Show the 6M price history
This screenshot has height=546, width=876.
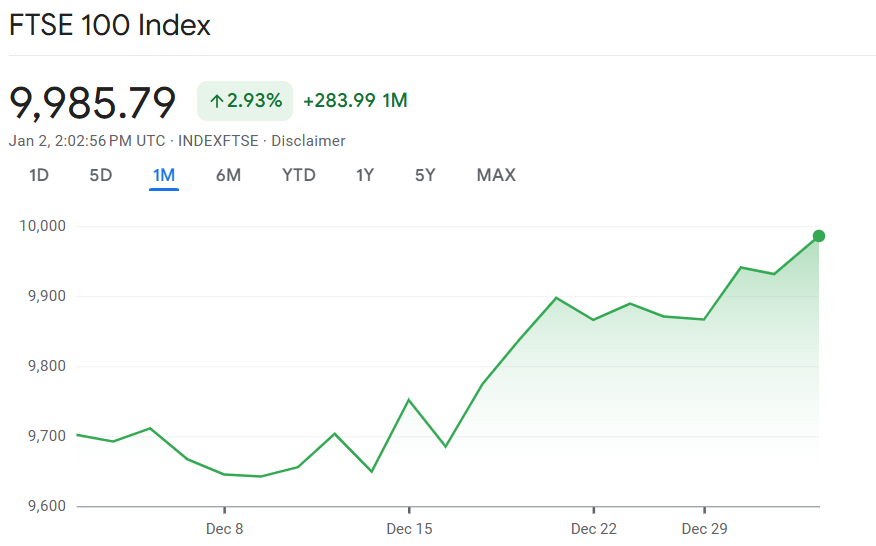[228, 176]
